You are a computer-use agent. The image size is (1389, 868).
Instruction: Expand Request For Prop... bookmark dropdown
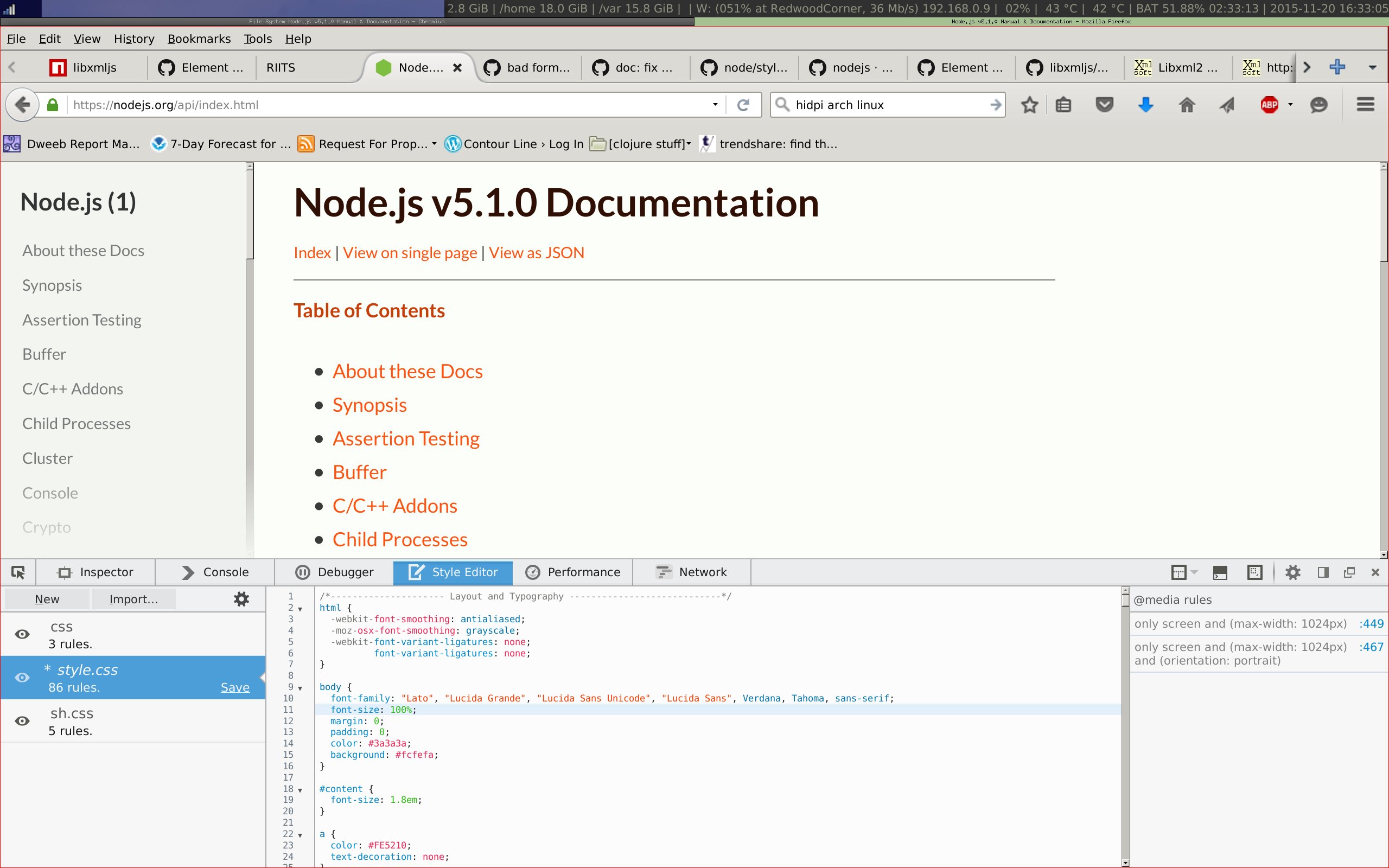(x=434, y=144)
